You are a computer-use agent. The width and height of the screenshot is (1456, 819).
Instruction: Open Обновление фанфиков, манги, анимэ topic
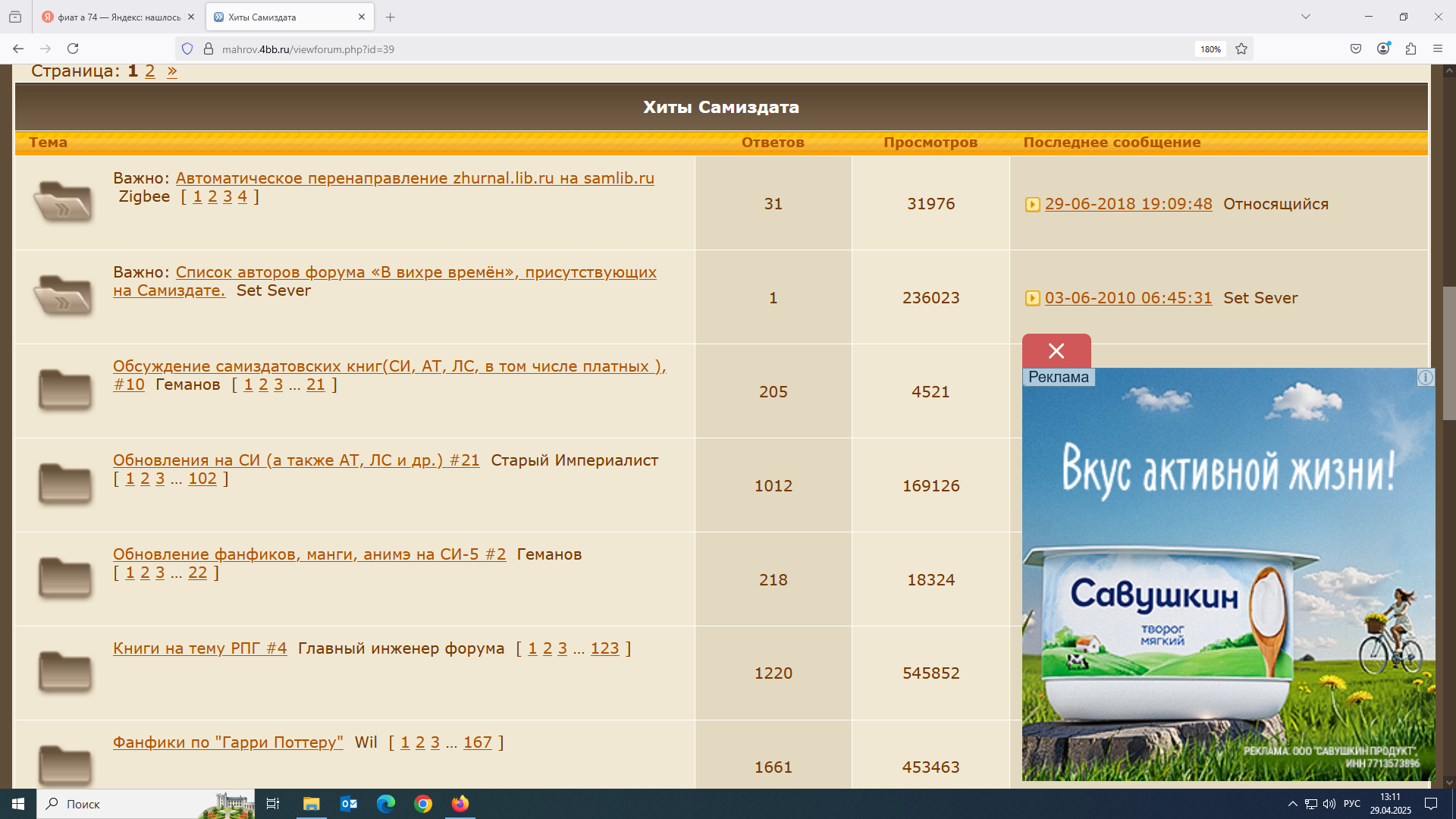[x=309, y=554]
